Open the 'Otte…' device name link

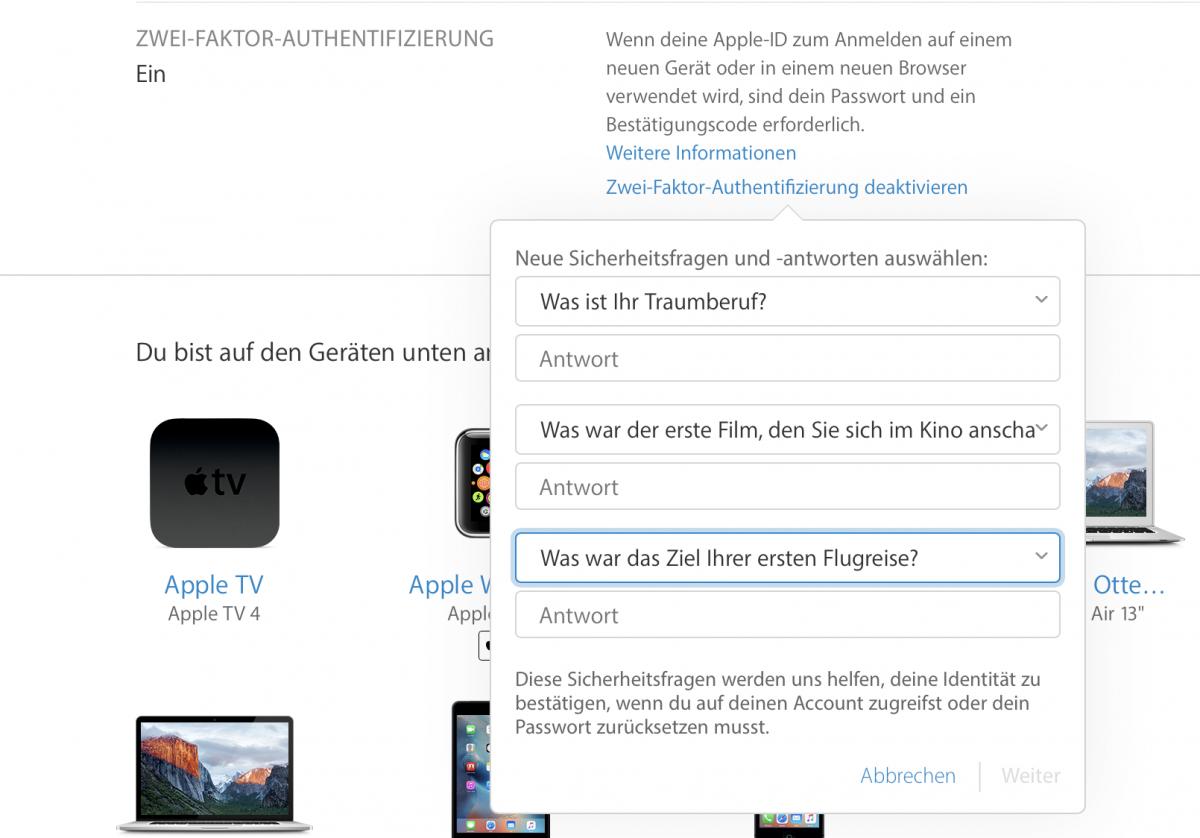[x=1129, y=585]
